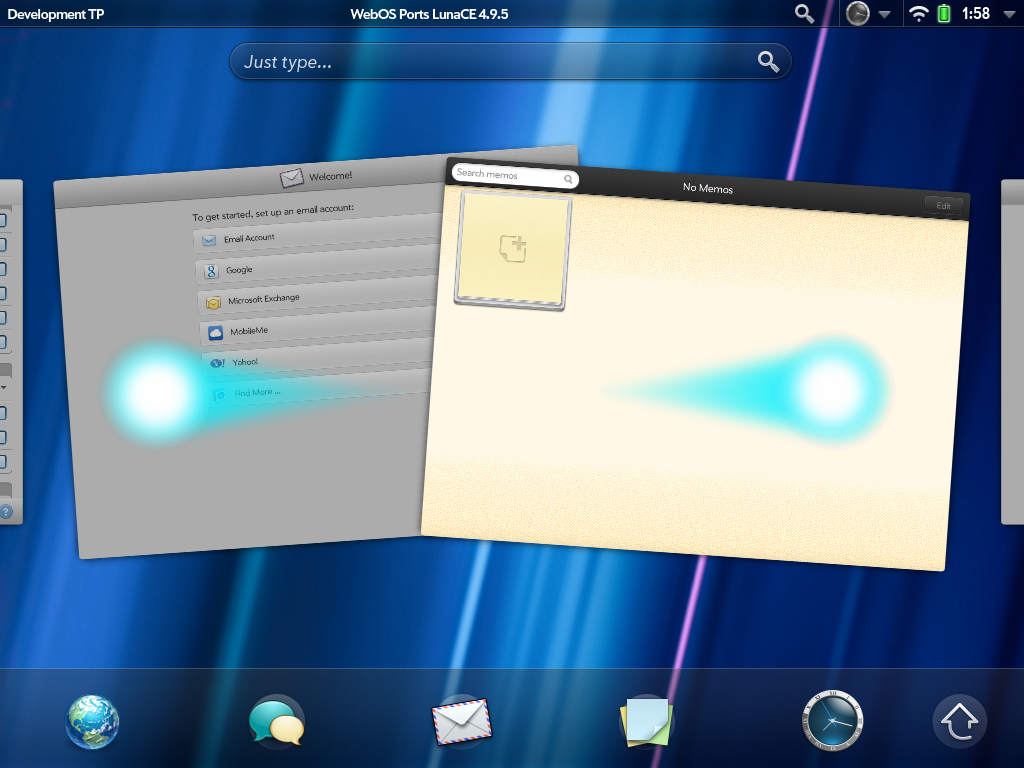Open the small dropdown arrow on the left-edge card
The width and height of the screenshot is (1024, 768).
pos(4,387)
